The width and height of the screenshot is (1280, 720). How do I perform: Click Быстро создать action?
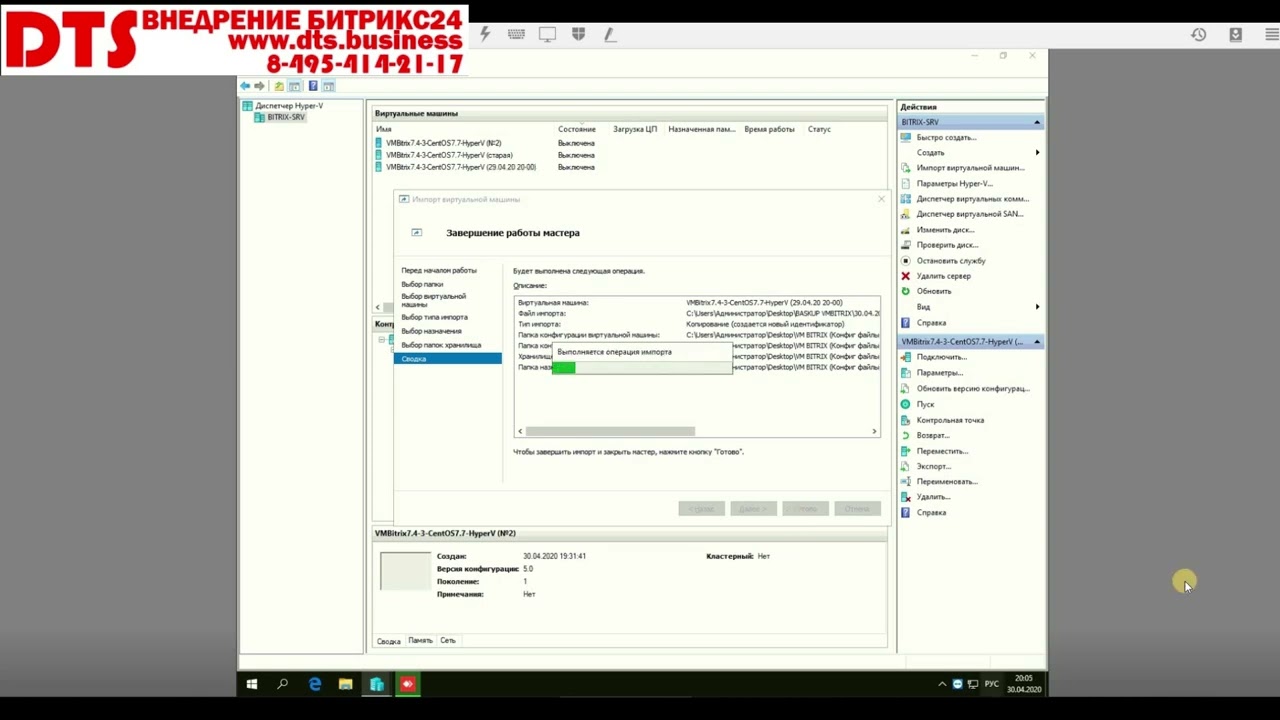[946, 137]
